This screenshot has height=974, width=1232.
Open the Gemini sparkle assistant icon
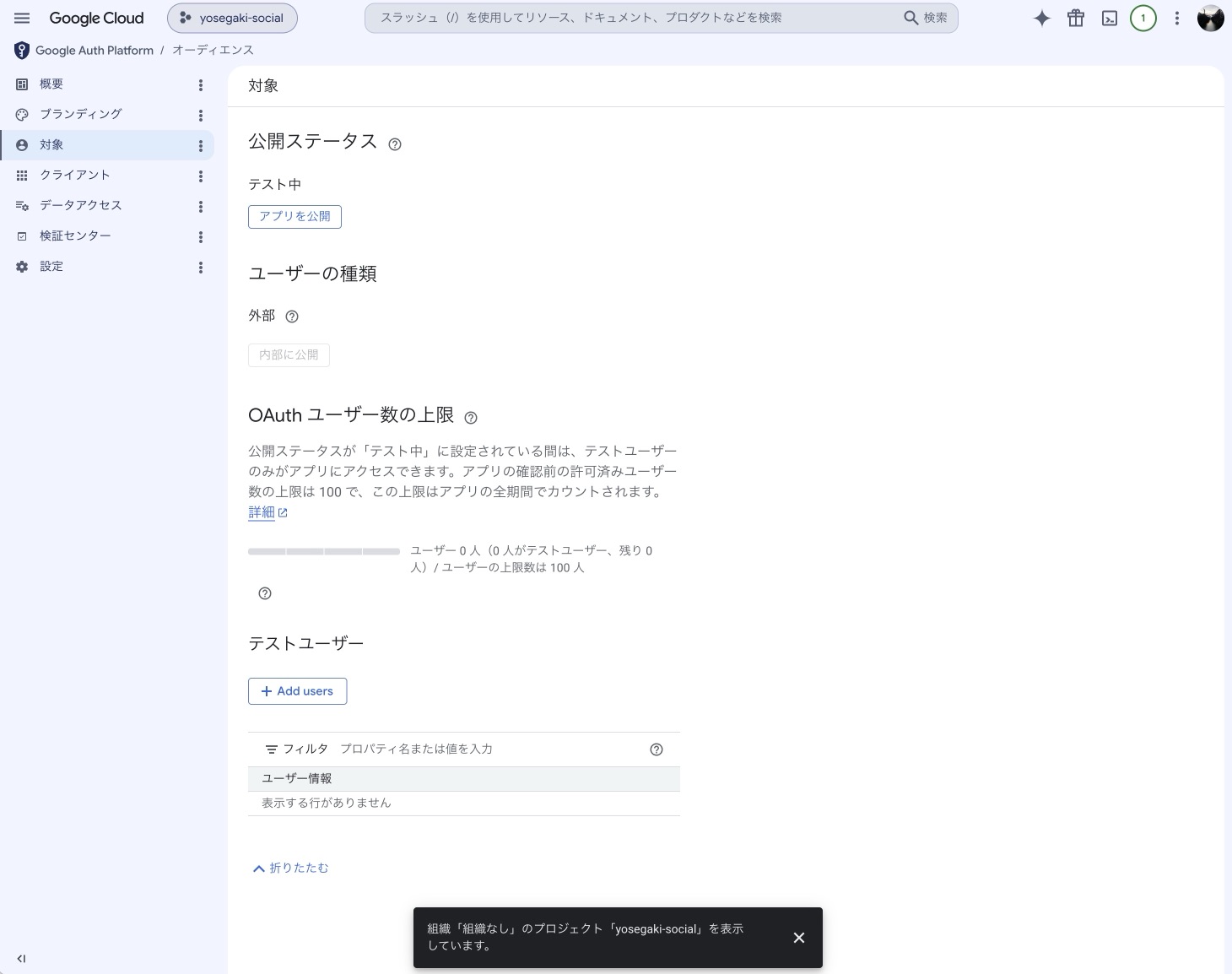(x=1042, y=18)
